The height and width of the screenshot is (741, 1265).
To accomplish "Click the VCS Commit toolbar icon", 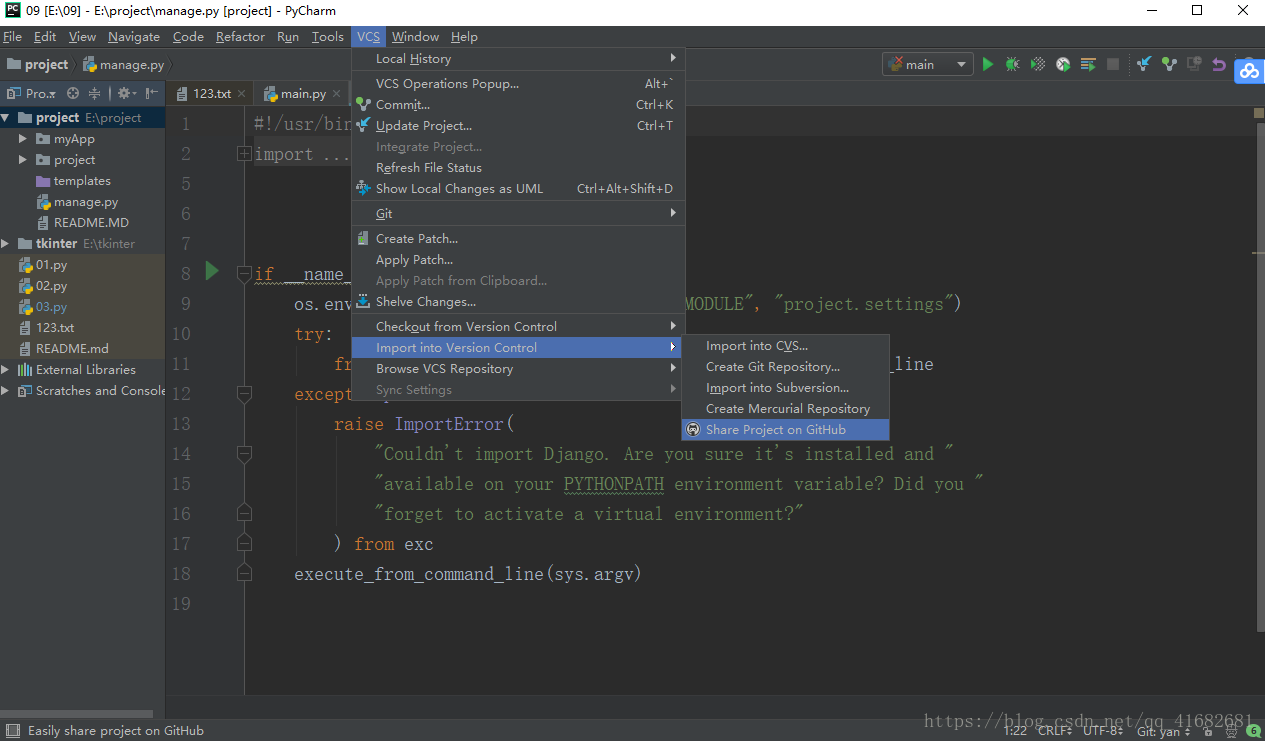I will tap(1169, 64).
